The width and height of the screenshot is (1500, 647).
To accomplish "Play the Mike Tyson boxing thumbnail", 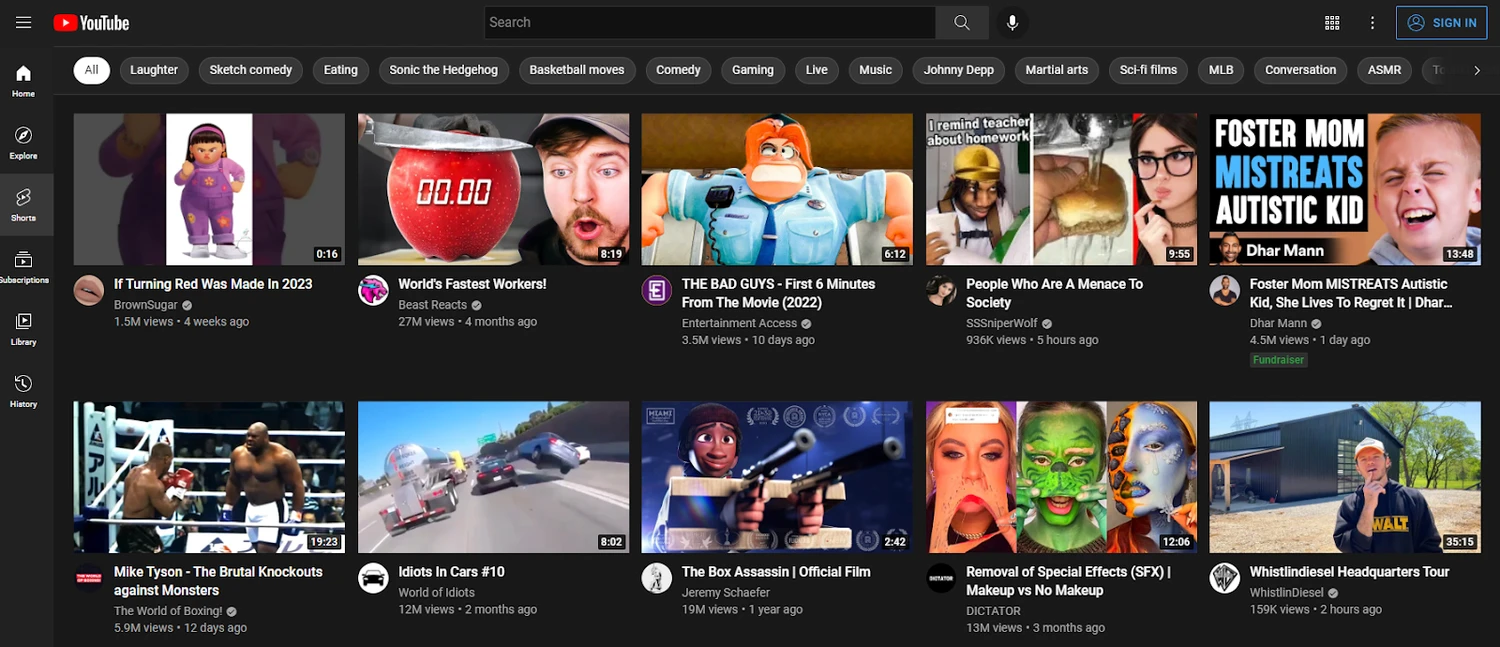I will pyautogui.click(x=209, y=477).
